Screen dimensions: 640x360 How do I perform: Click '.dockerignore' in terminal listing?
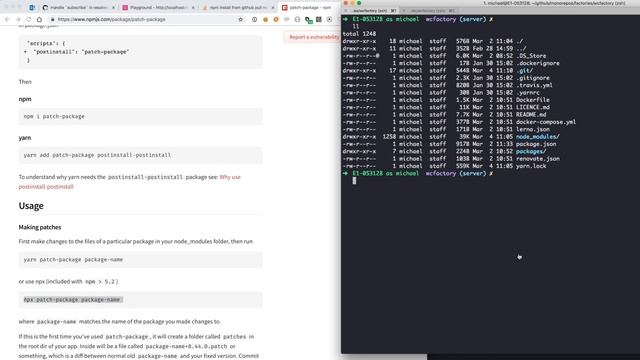[538, 63]
